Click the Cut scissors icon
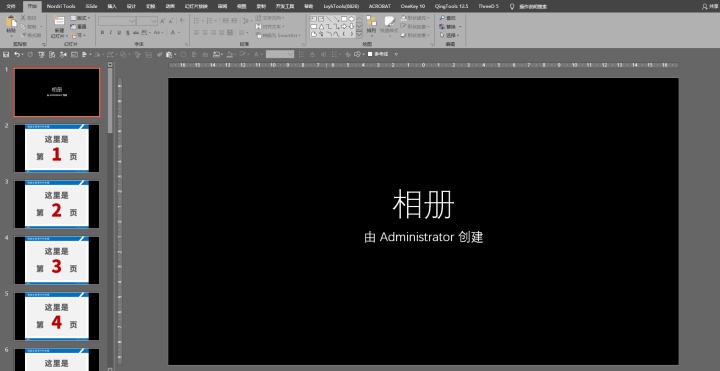This screenshot has width=720, height=371. pyautogui.click(x=23, y=18)
